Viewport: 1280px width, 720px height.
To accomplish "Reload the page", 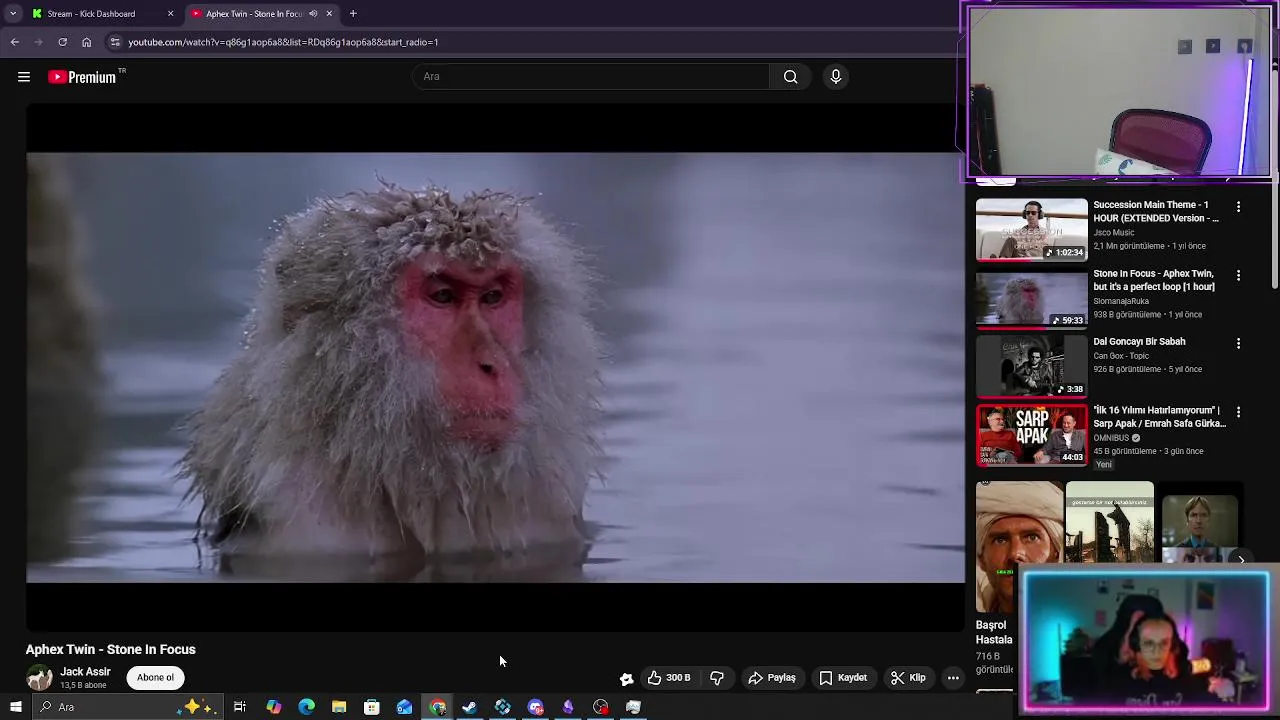I will coord(62,42).
